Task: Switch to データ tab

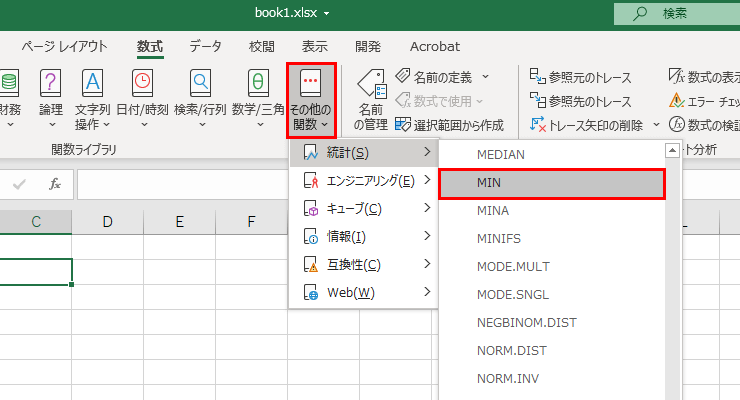Action: (205, 46)
